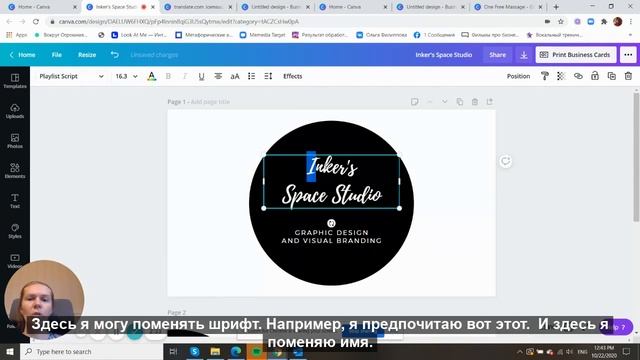Open the letter and line spacing options
The width and height of the screenshot is (640, 360).
(268, 76)
